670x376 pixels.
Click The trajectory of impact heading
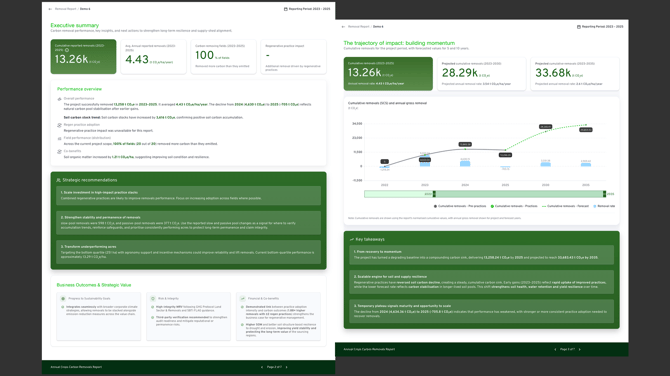(x=399, y=43)
